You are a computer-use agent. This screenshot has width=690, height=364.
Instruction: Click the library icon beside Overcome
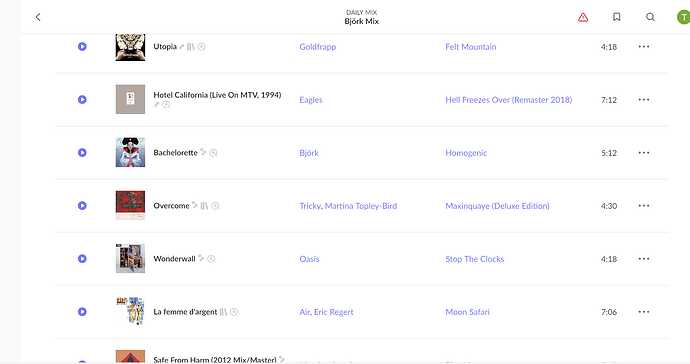pos(204,206)
